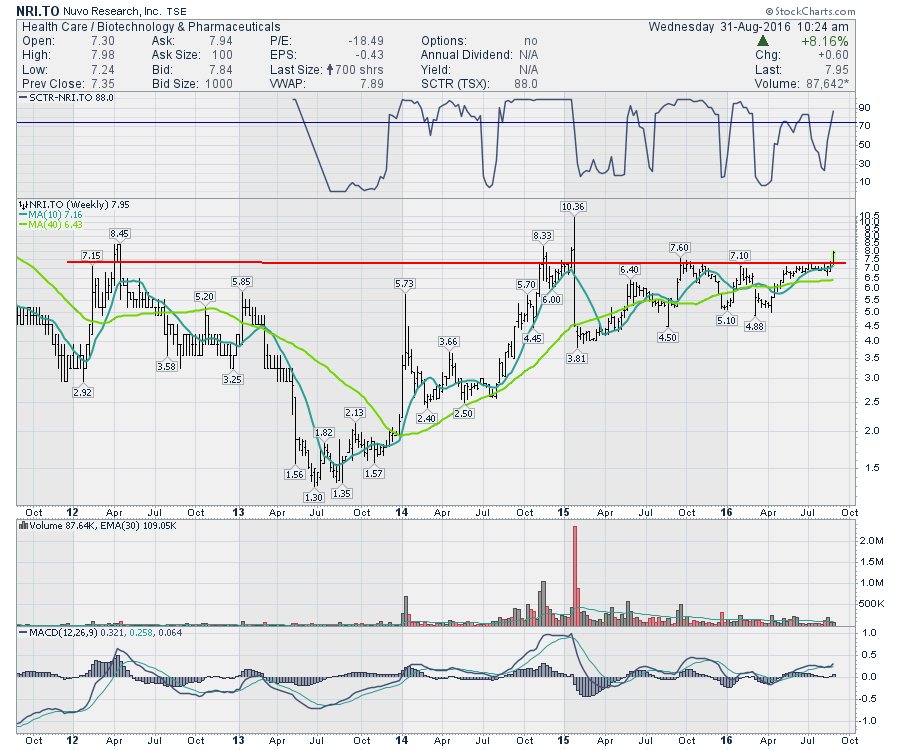Click the Last Size up-arrow icon
Image resolution: width=900 pixels, height=750 pixels.
(x=329, y=70)
